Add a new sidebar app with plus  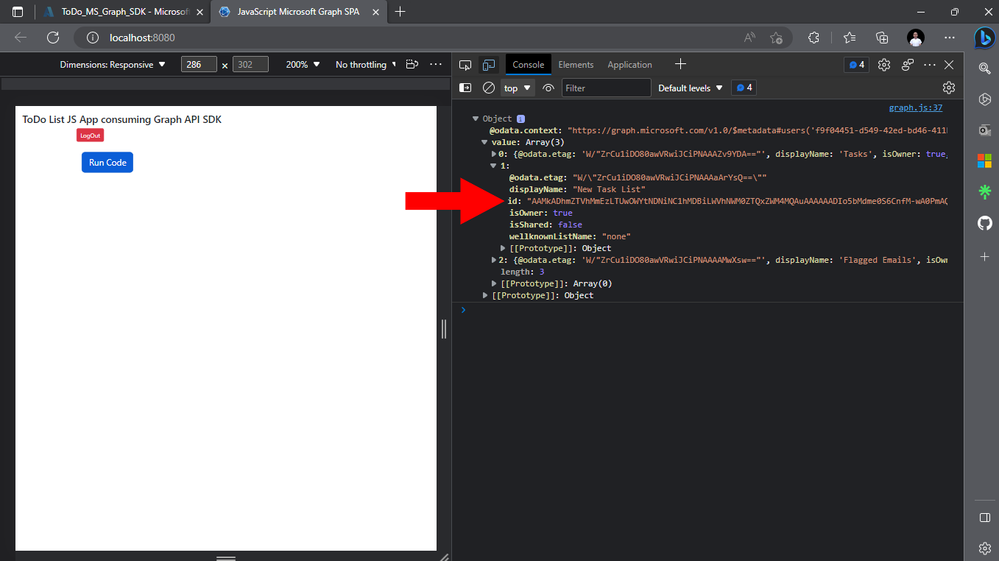(984, 257)
